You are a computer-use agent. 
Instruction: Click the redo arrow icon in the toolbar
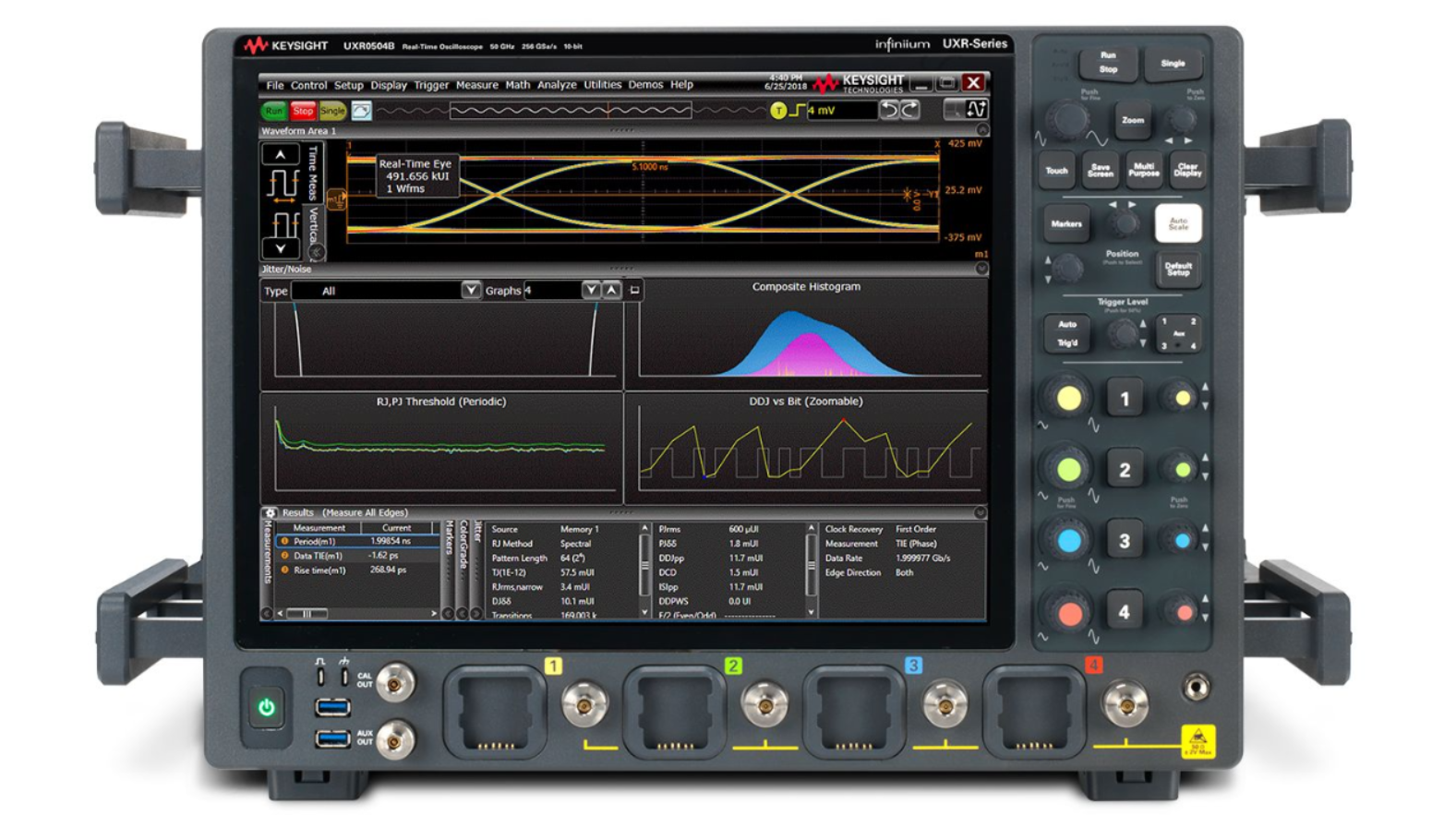click(x=911, y=110)
